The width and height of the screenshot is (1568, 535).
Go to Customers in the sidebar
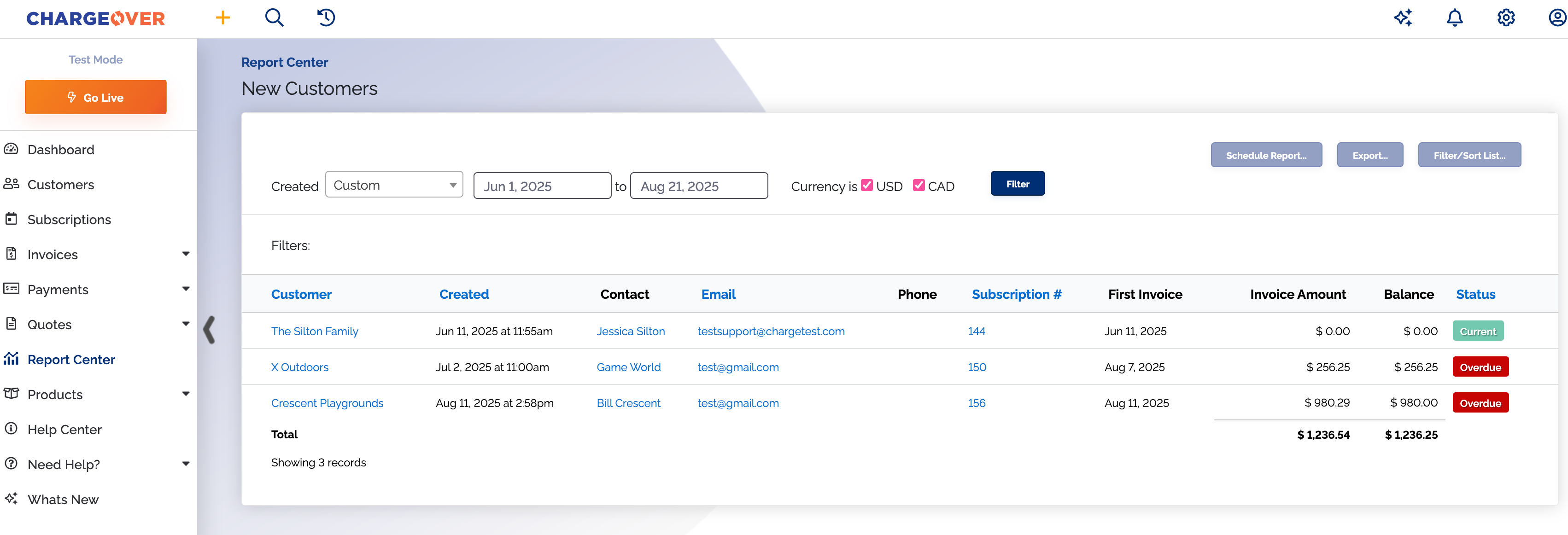click(x=61, y=185)
